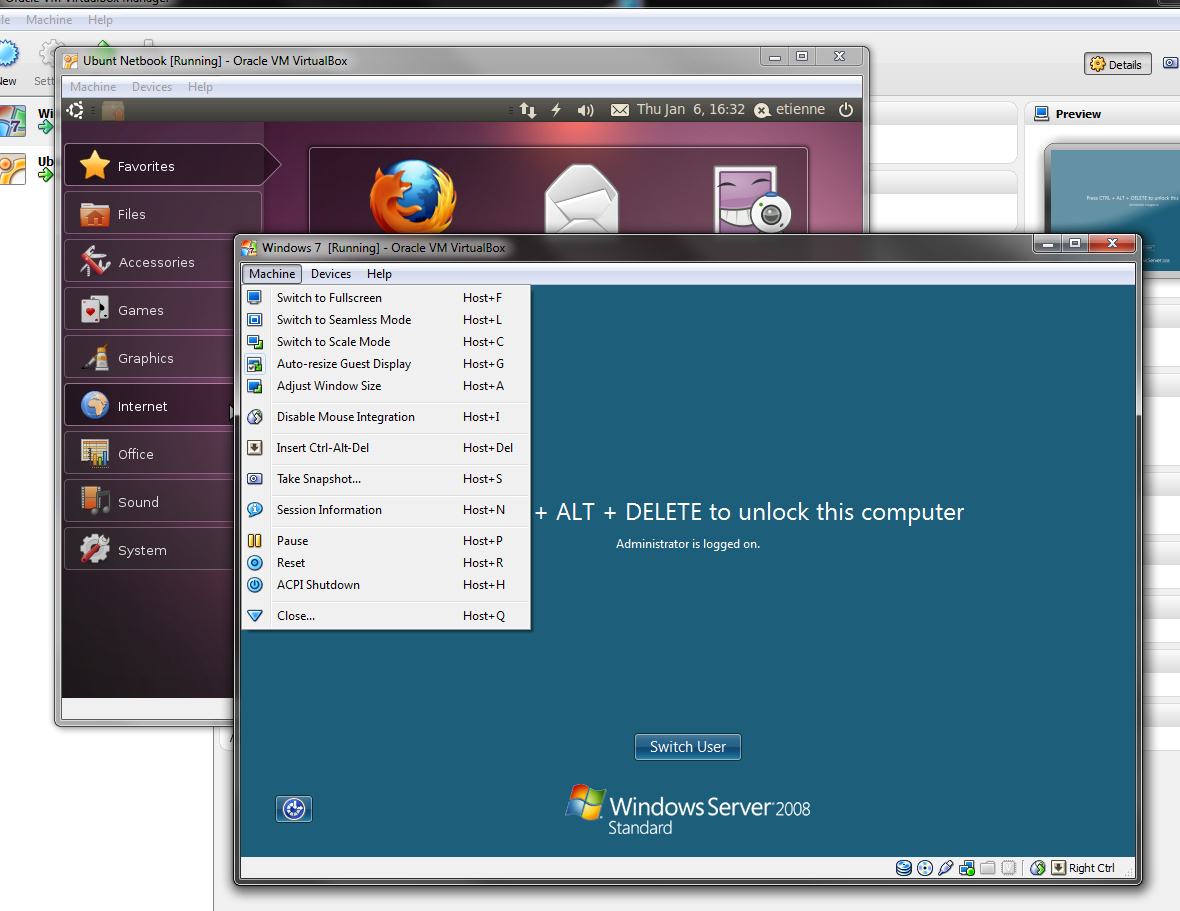Select ACPI Shutdown menu entry
Image resolution: width=1180 pixels, height=911 pixels.
(x=386, y=585)
